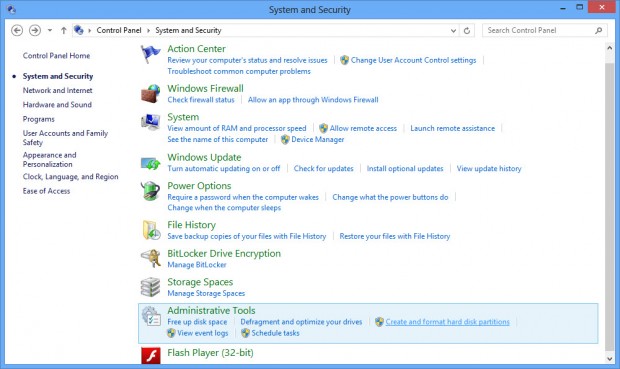This screenshot has width=620, height=369.
Task: Open Manage BitLocker link
Action: pyautogui.click(x=197, y=265)
